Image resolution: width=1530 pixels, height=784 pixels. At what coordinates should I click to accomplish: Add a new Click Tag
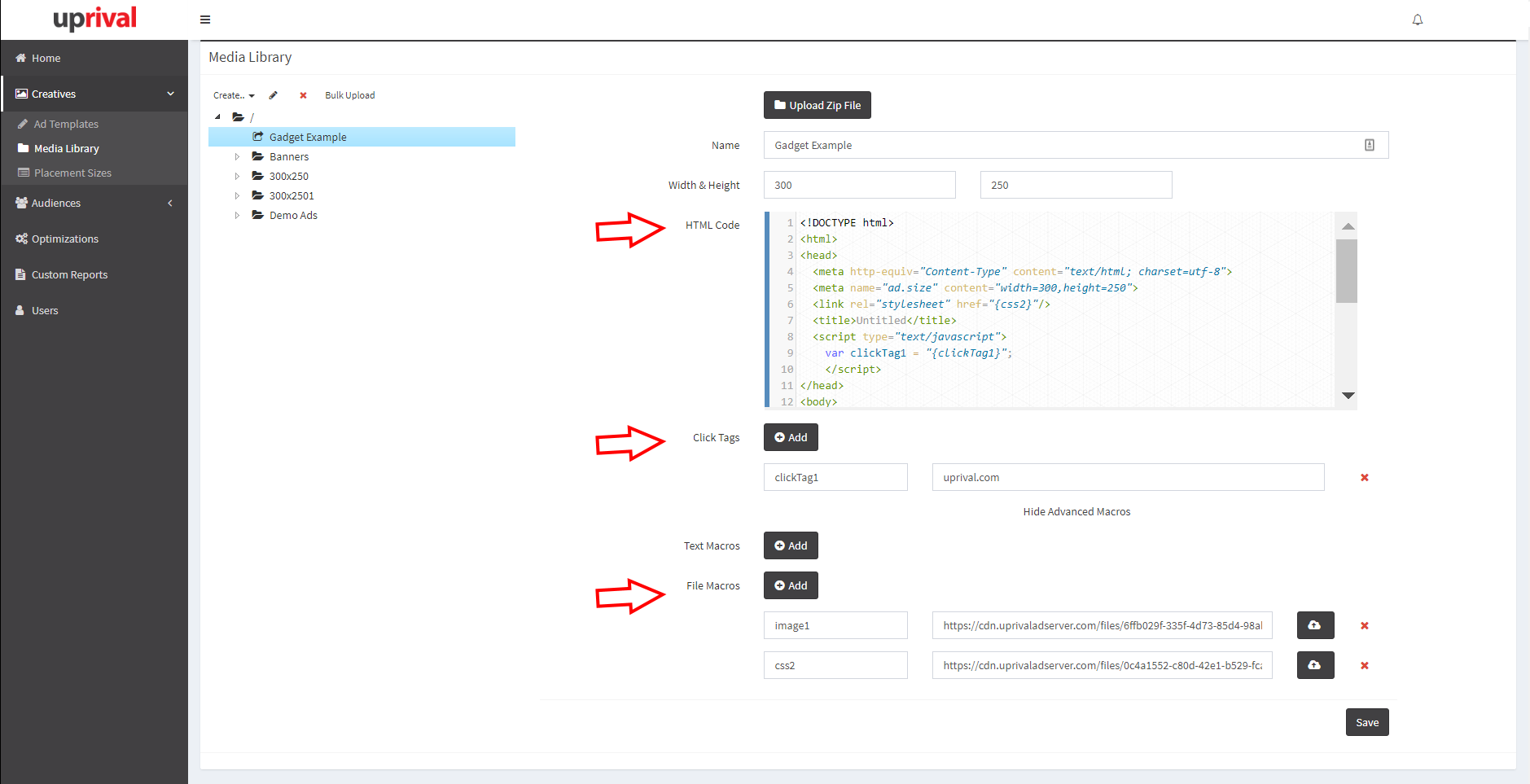tap(791, 437)
